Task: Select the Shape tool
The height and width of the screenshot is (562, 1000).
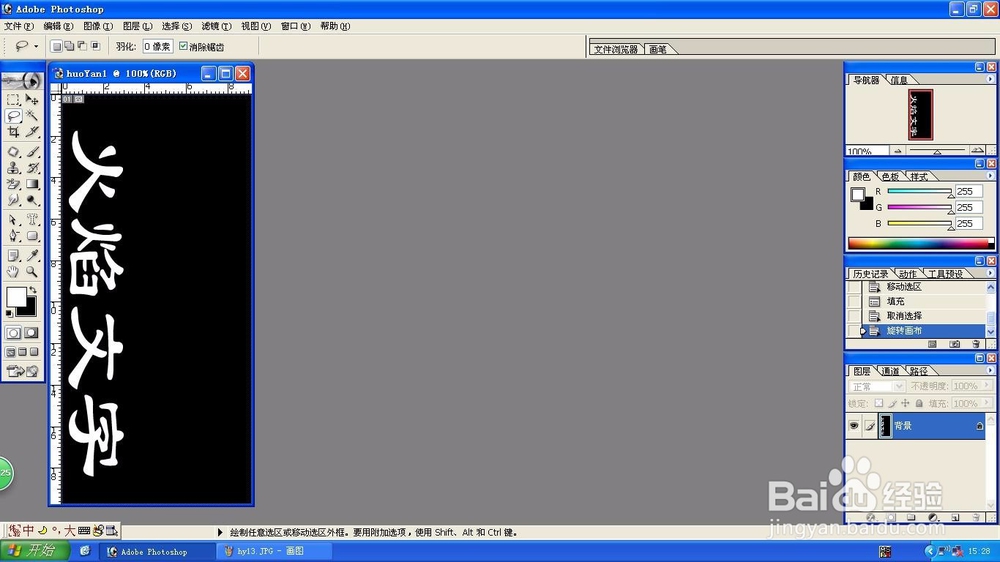Action: pos(32,235)
